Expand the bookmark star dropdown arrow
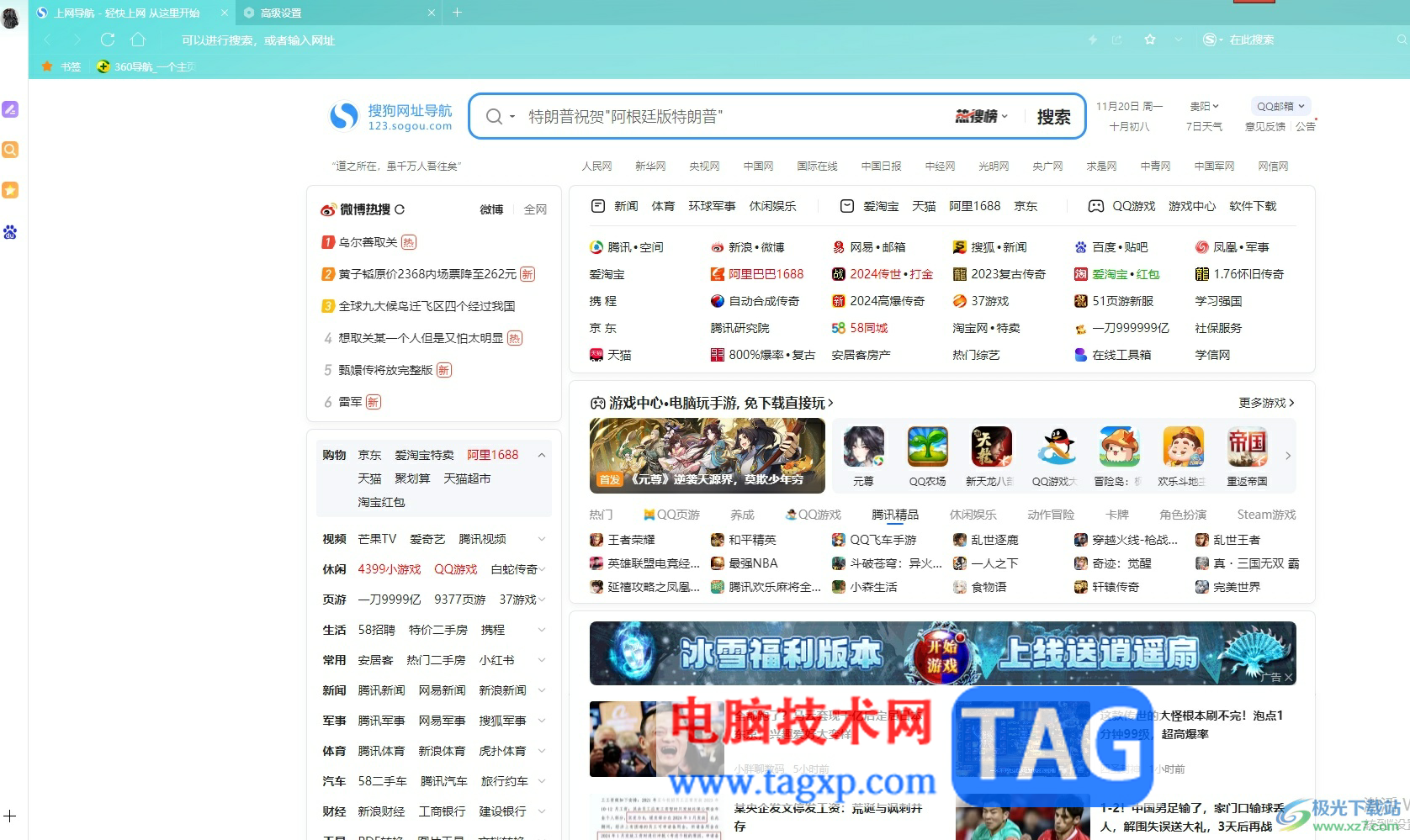Viewport: 1410px width, 840px height. [1178, 40]
